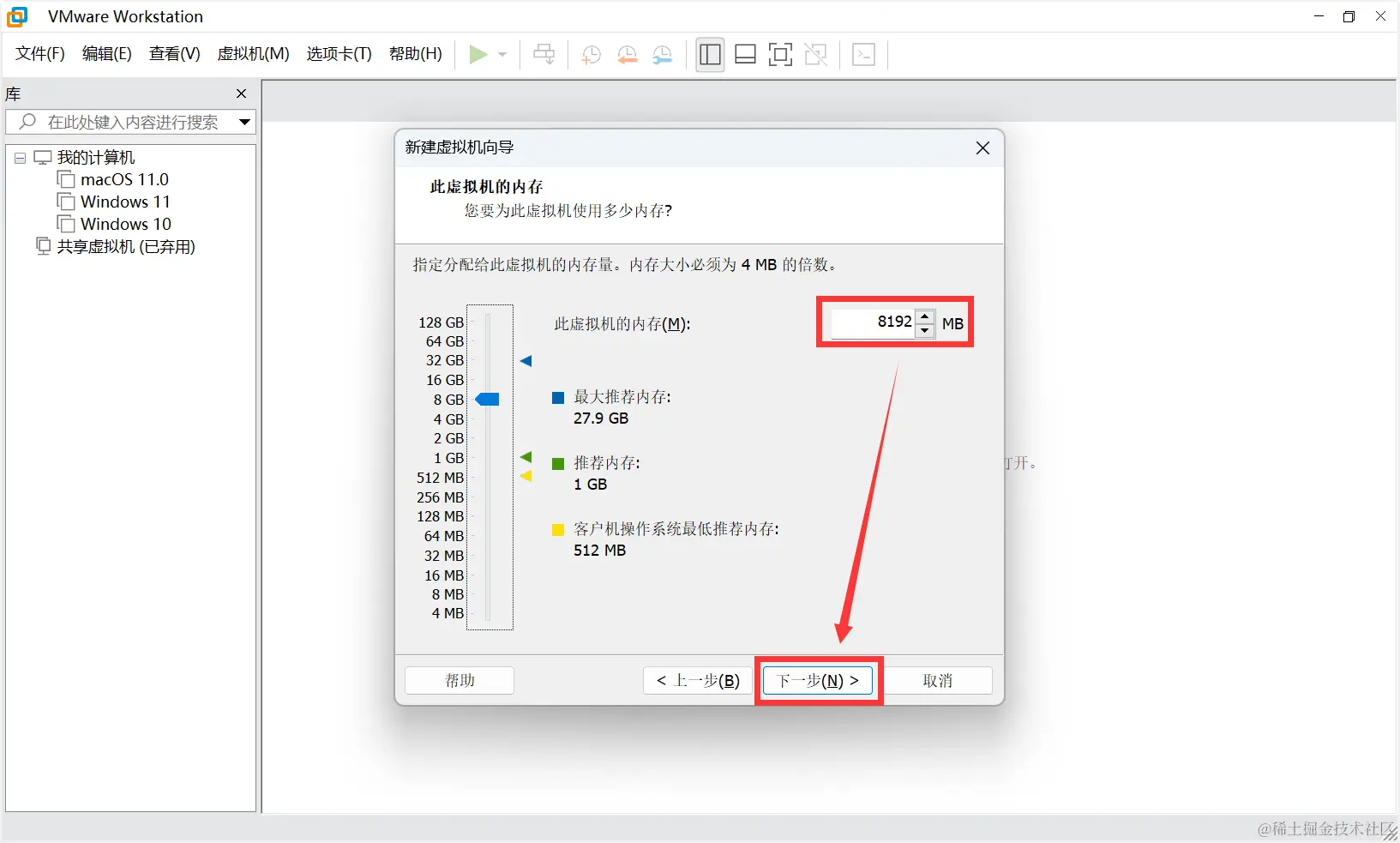Click the green recommended memory marker
Viewport: 1400px width, 843px height.
pyautogui.click(x=526, y=457)
